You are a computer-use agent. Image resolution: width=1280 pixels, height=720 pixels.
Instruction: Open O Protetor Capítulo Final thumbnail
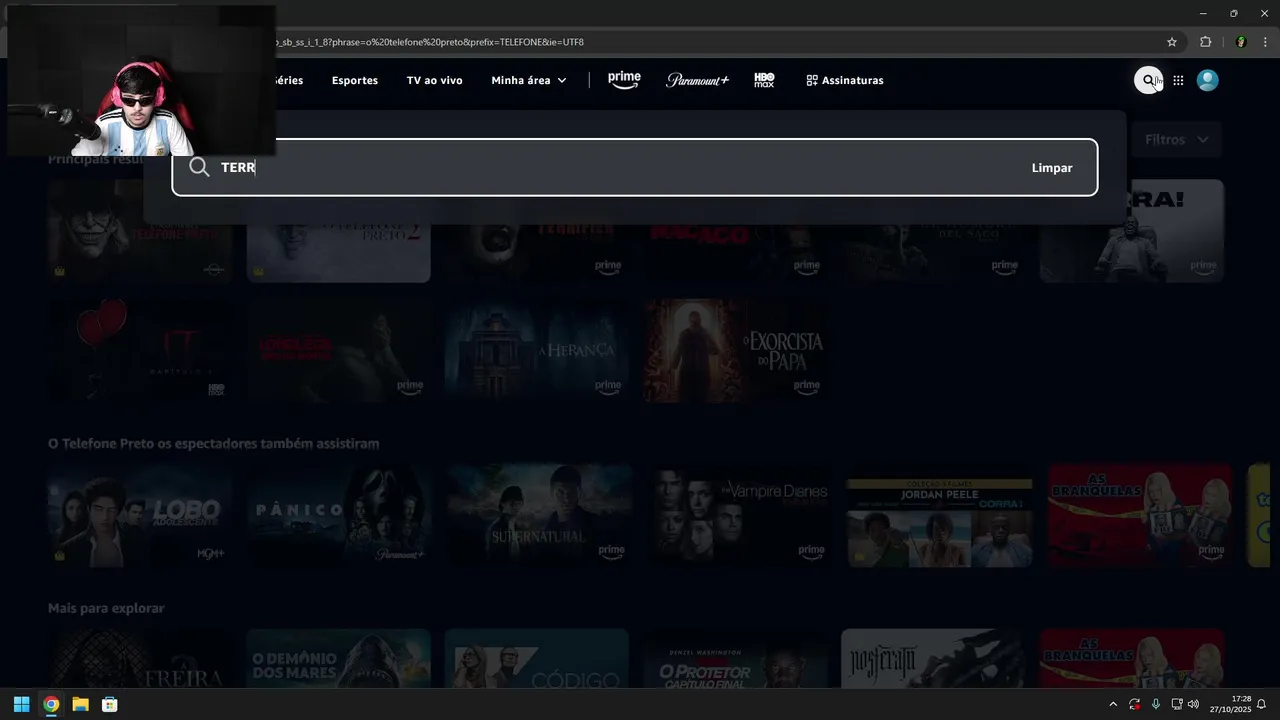point(735,659)
